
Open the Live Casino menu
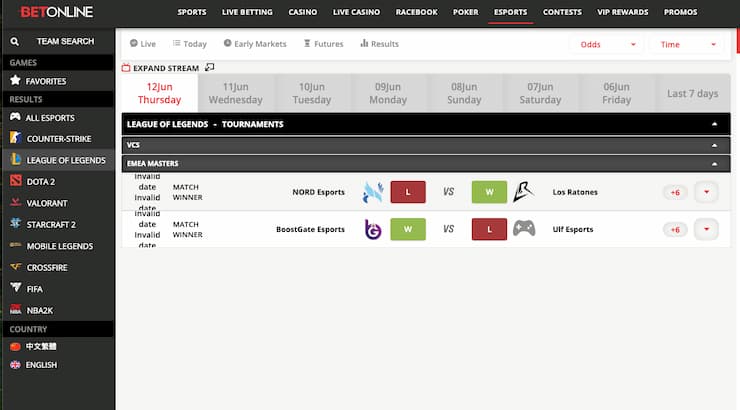pyautogui.click(x=356, y=12)
